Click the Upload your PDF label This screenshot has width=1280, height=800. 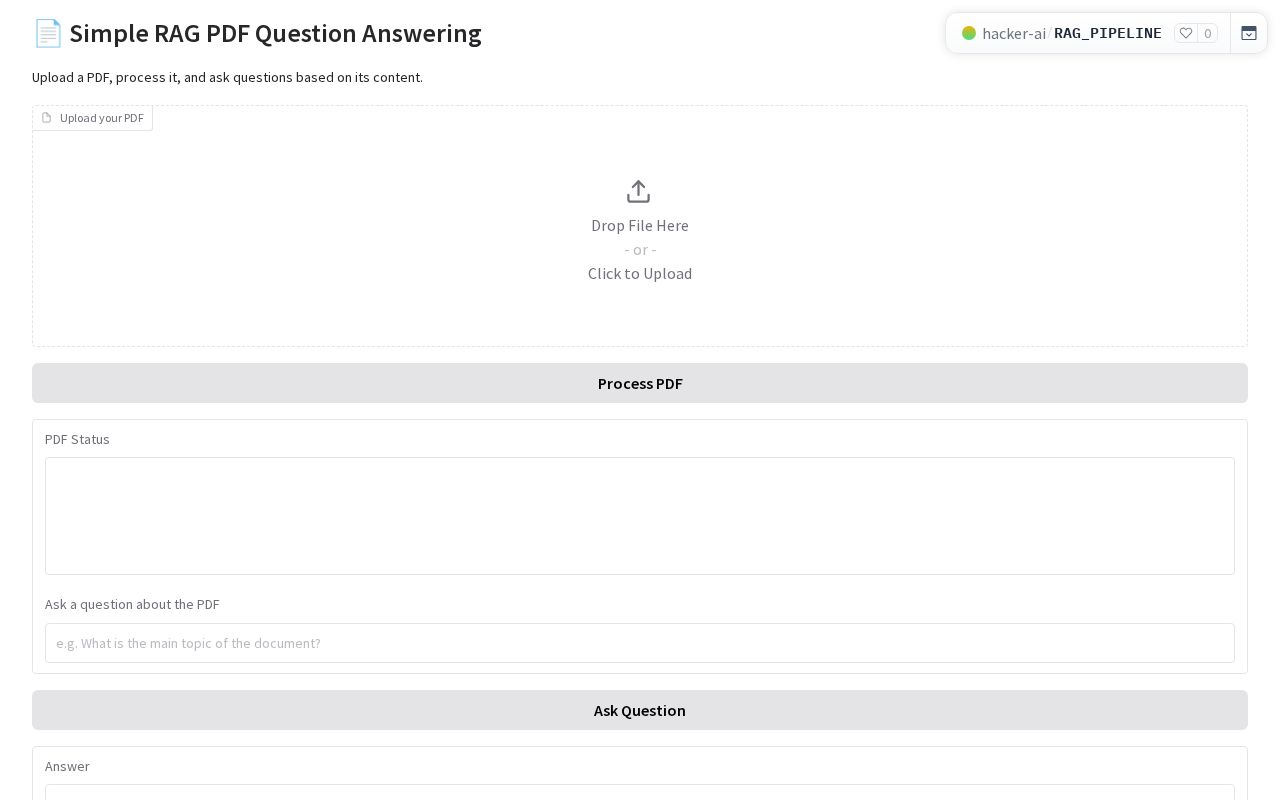point(101,118)
